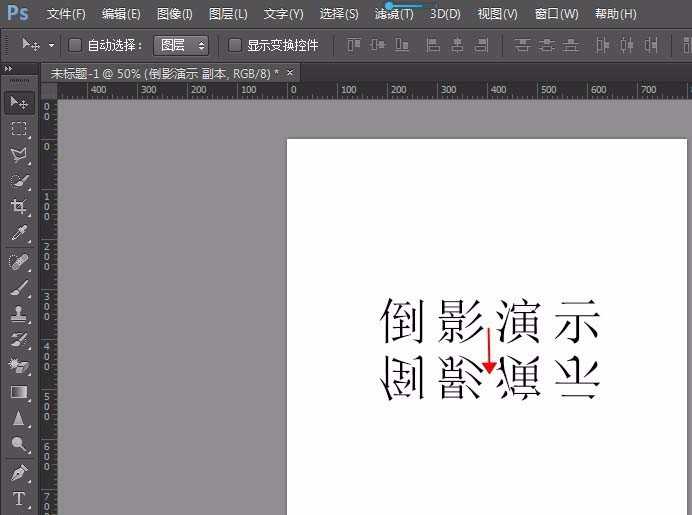
Task: Click distribute bottom edges icon
Action: click(x=571, y=45)
